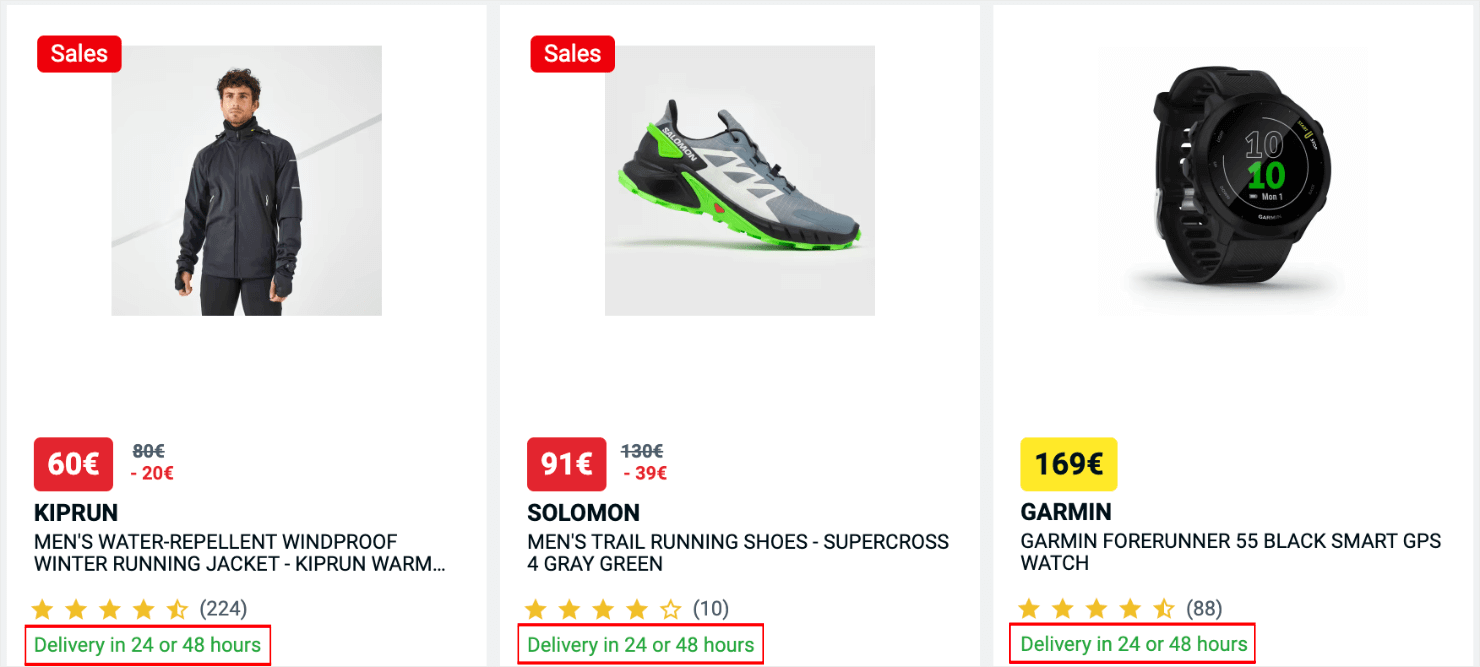This screenshot has width=1480, height=667.
Task: View the Garmin Forerunner watch image
Action: pyautogui.click(x=1233, y=181)
